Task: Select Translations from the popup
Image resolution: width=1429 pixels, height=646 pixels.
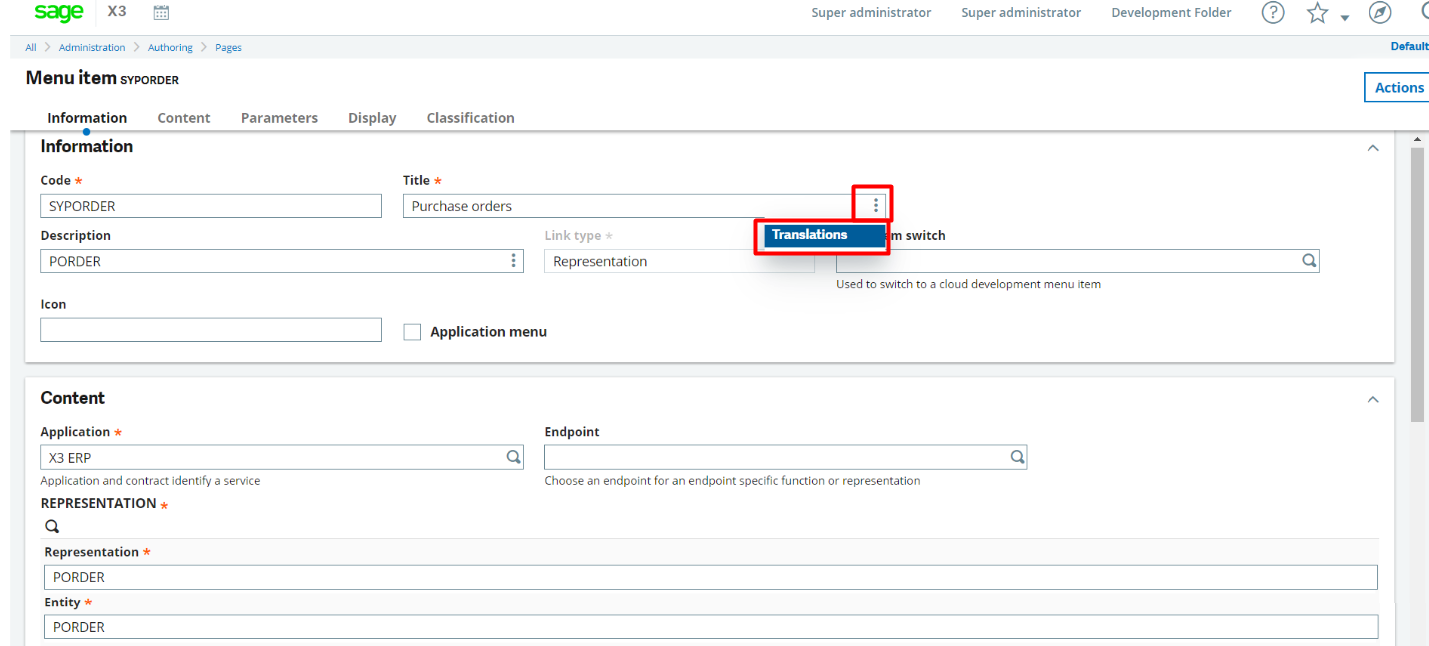Action: 821,235
